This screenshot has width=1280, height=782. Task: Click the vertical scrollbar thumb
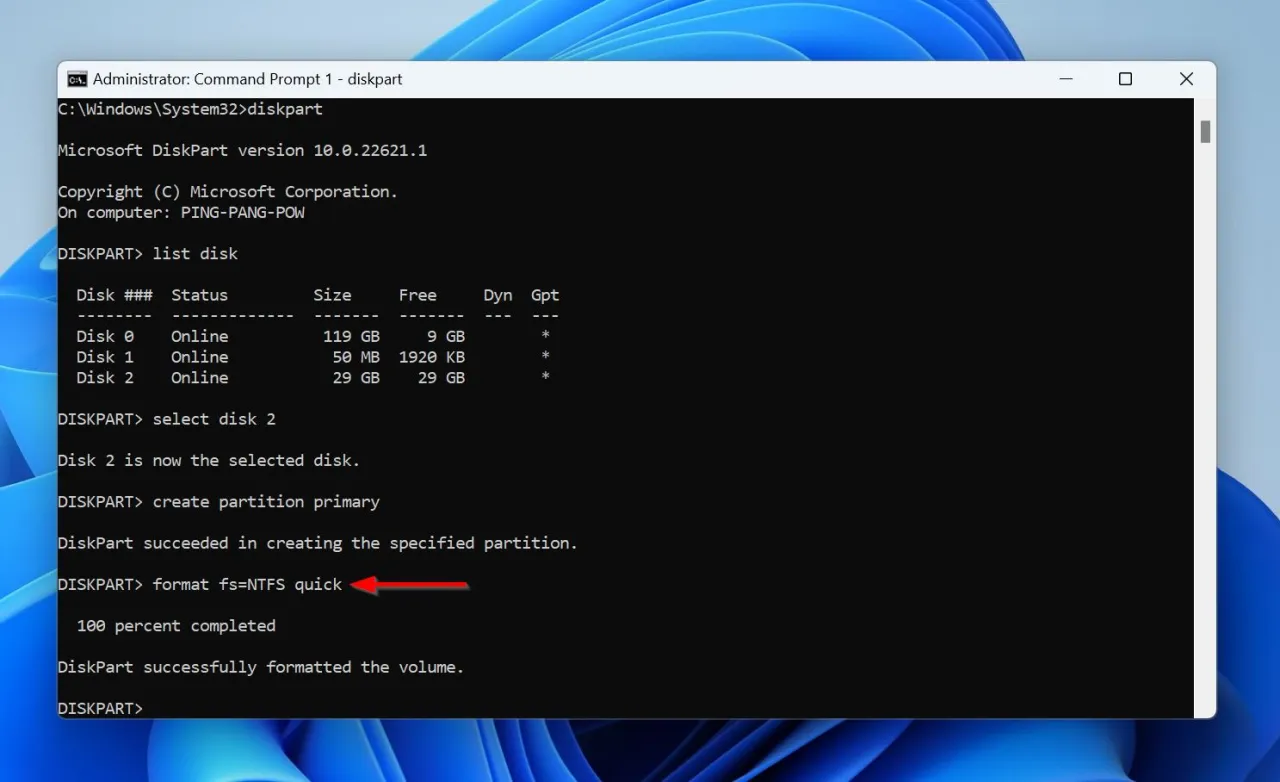click(1205, 132)
